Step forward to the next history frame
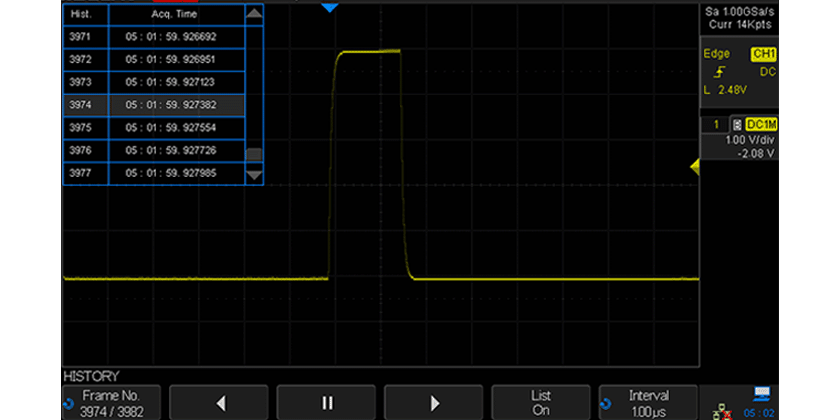This screenshot has height=420, width=840. 434,402
